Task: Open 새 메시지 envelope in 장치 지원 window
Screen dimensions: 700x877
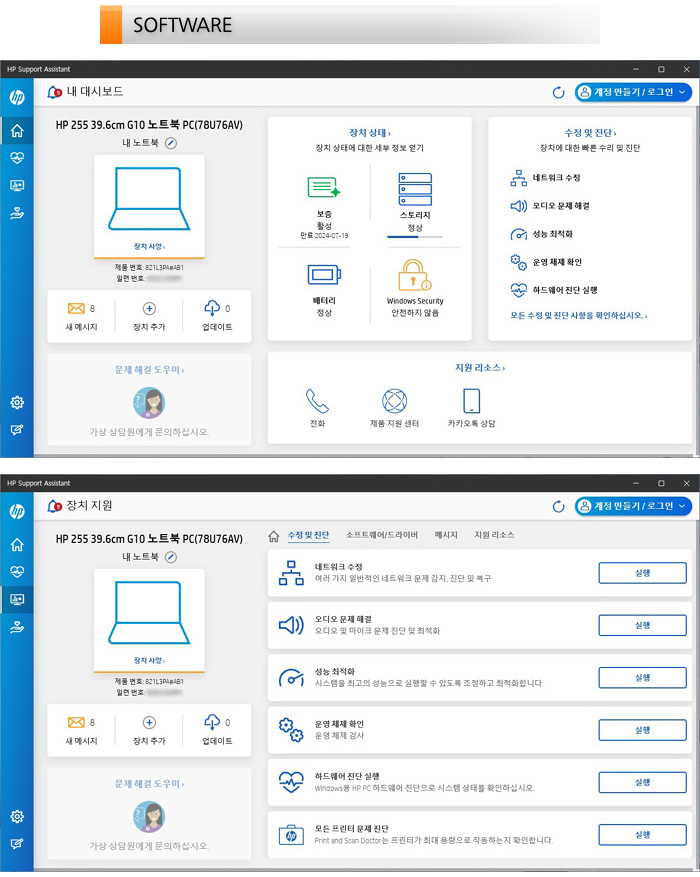Action: [76, 723]
